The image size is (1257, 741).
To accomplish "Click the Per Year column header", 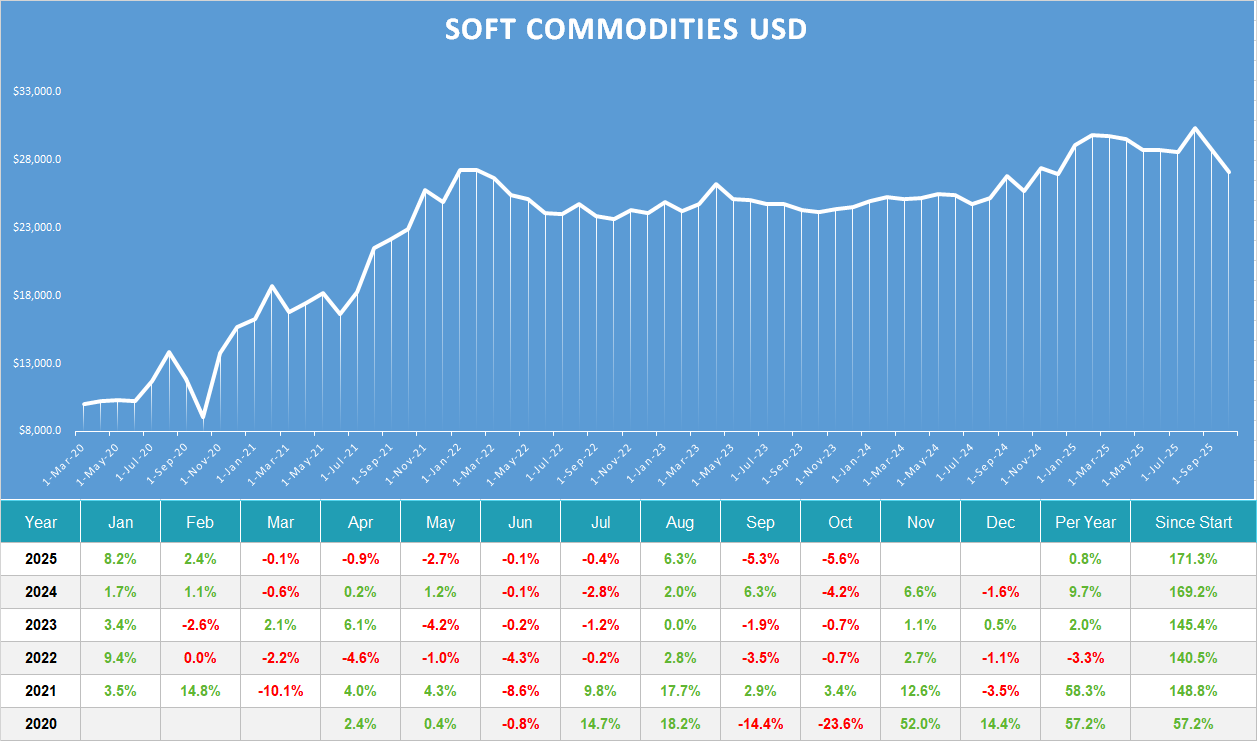I will pos(1085,522).
